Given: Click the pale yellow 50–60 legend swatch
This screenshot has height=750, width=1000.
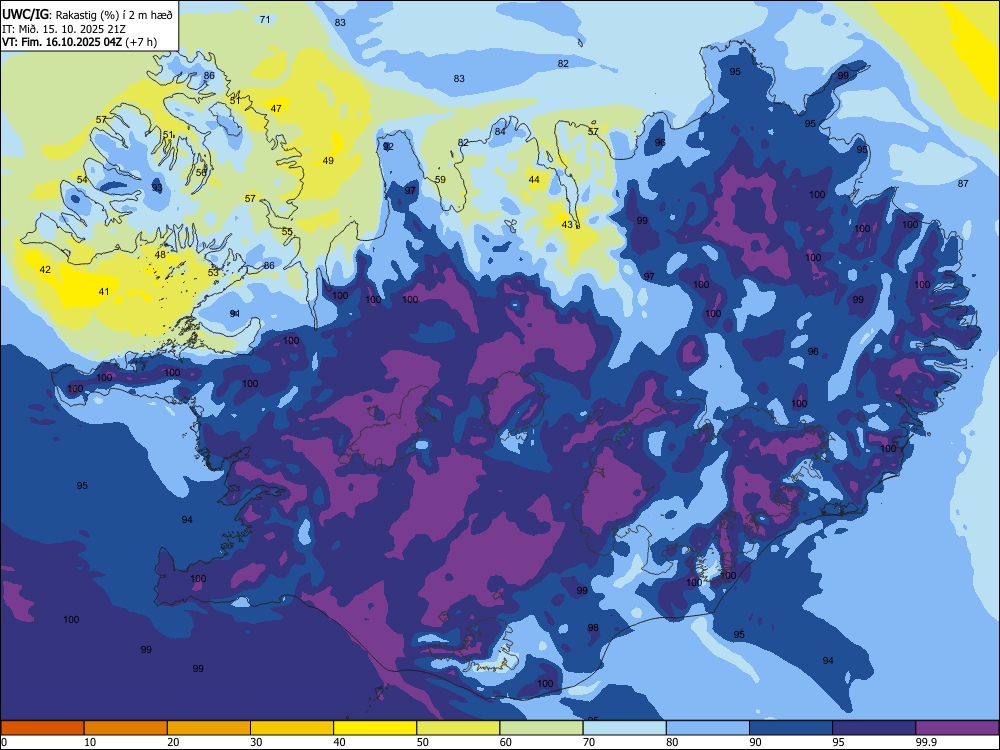Looking at the screenshot, I should click(x=458, y=728).
